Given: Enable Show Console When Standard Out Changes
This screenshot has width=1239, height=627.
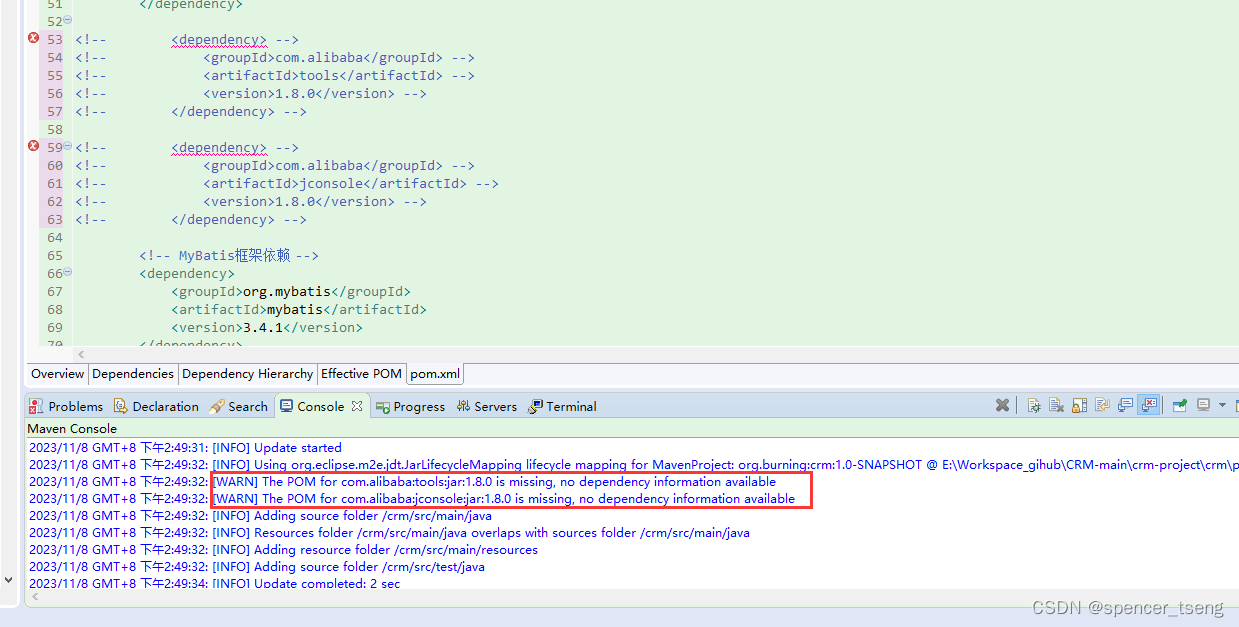Looking at the screenshot, I should click(x=1124, y=405).
